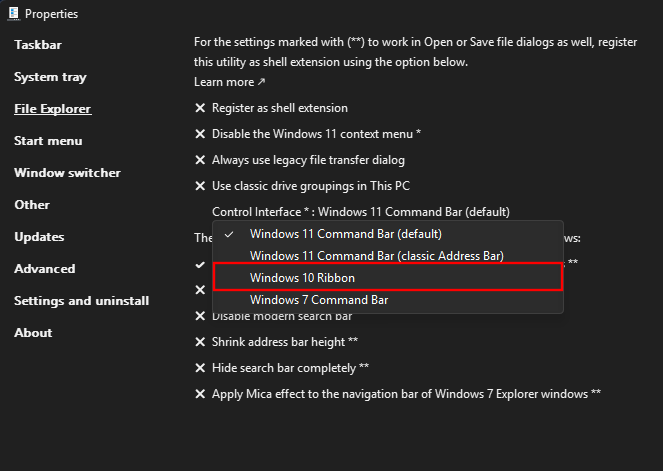Open the Updates section
The width and height of the screenshot is (663, 471).
[39, 237]
